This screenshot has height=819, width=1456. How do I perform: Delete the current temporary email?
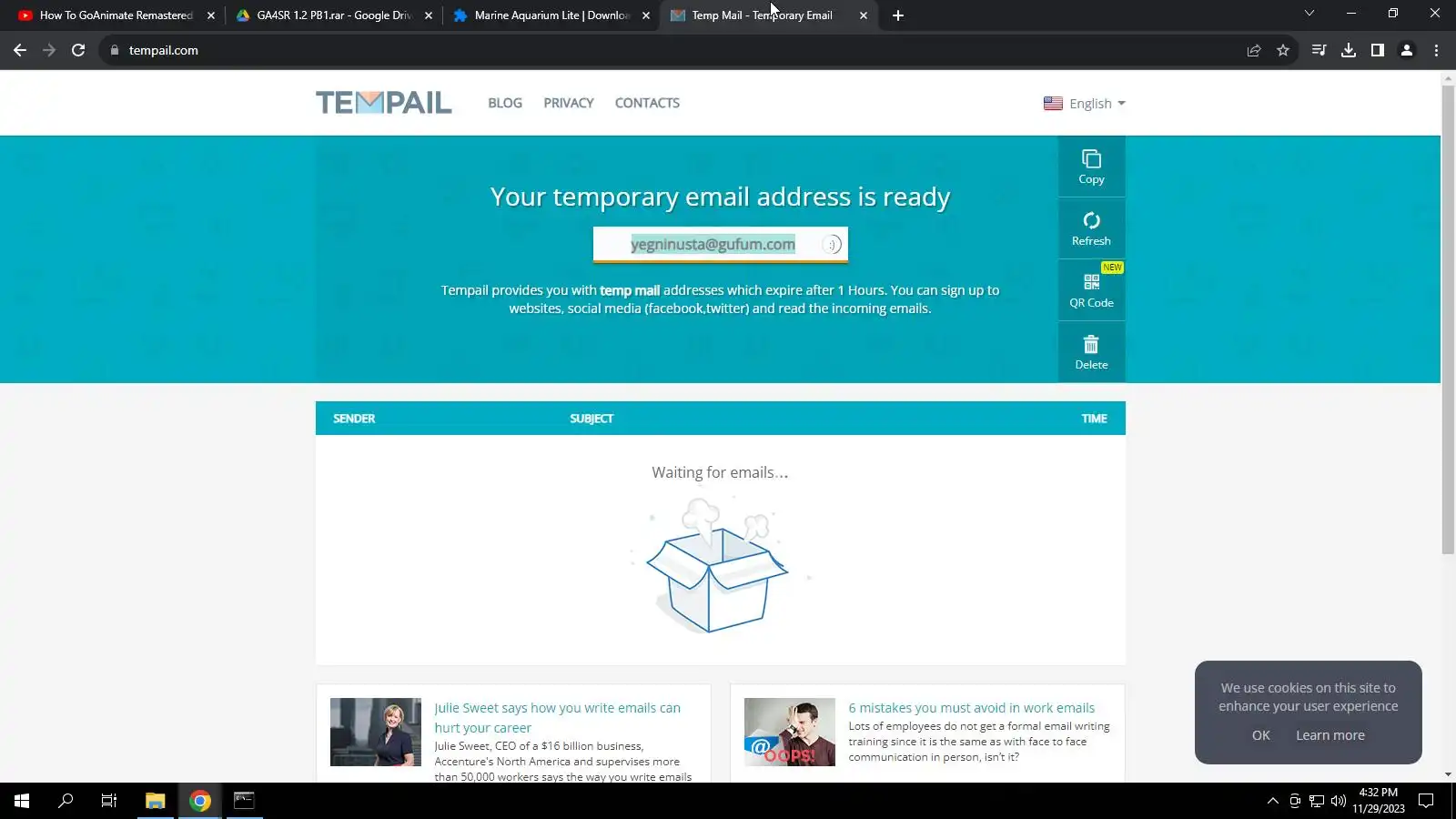coord(1091,352)
